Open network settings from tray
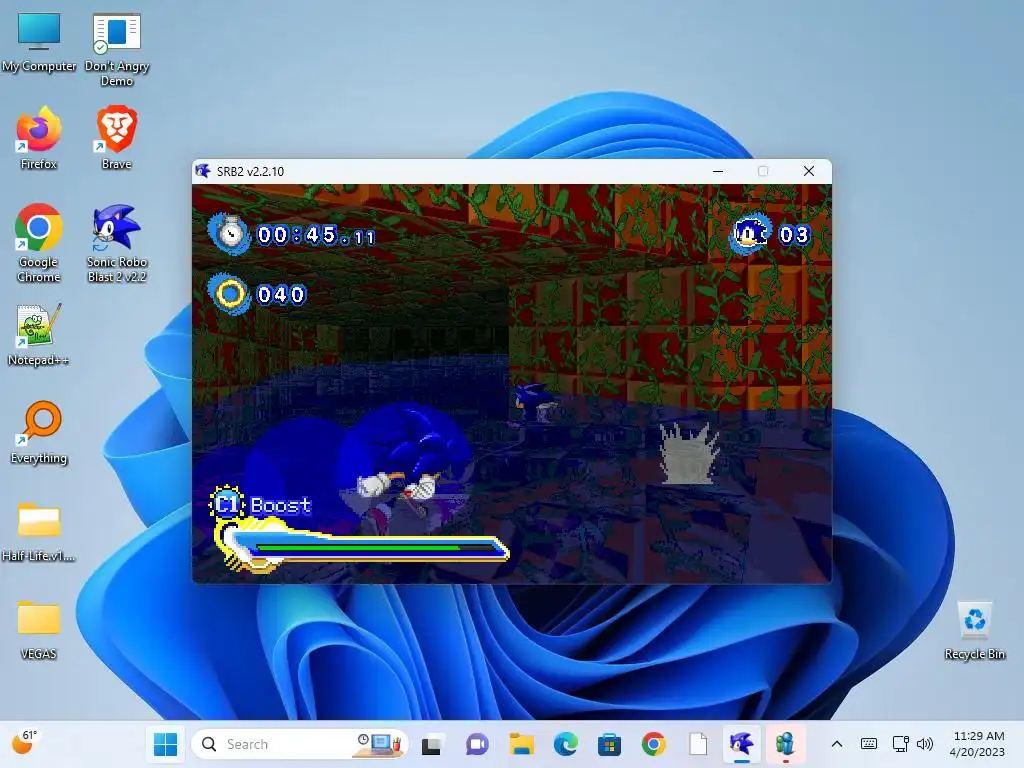Screen dimensions: 1024x768 [901, 744]
